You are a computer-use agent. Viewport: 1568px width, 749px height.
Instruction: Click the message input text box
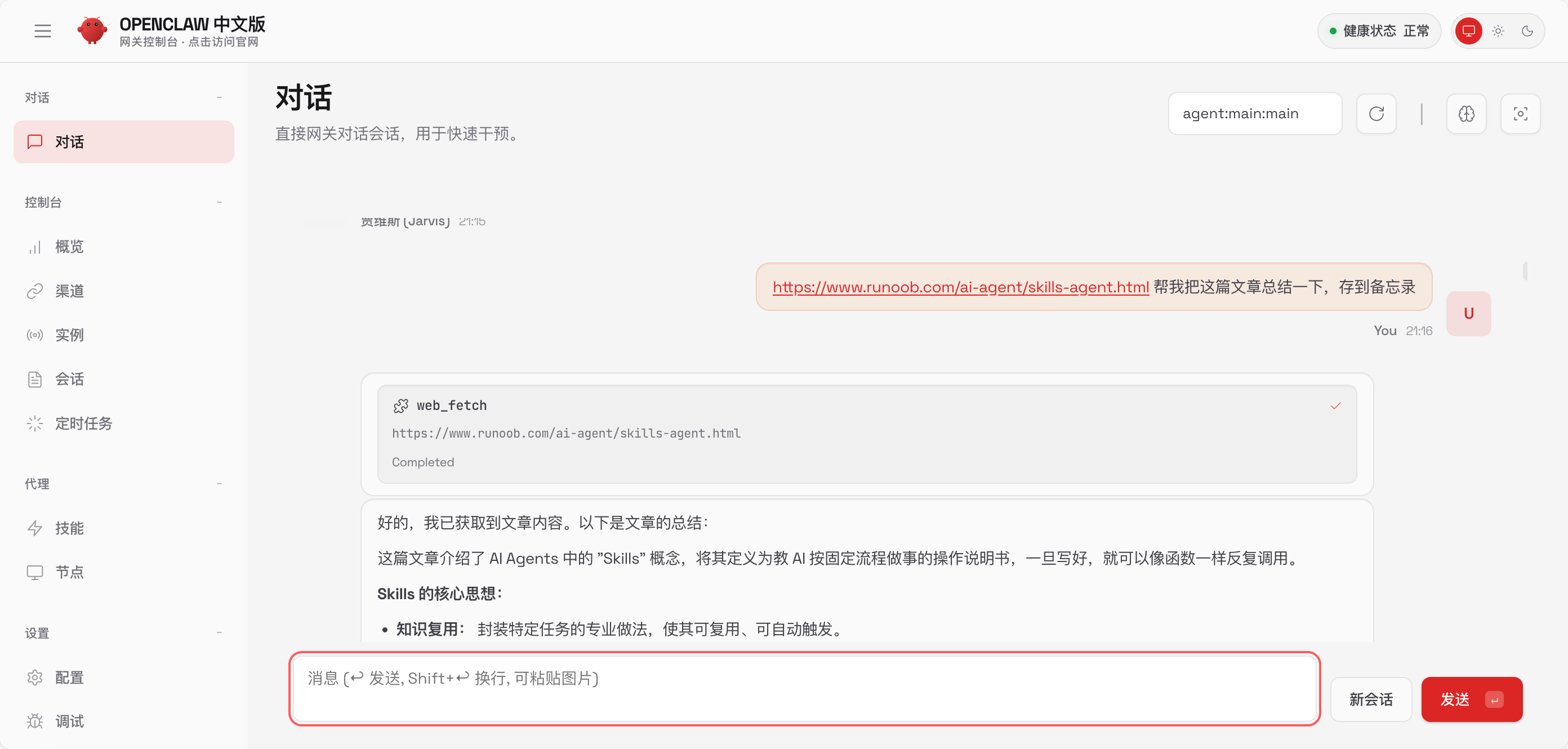coord(804,688)
